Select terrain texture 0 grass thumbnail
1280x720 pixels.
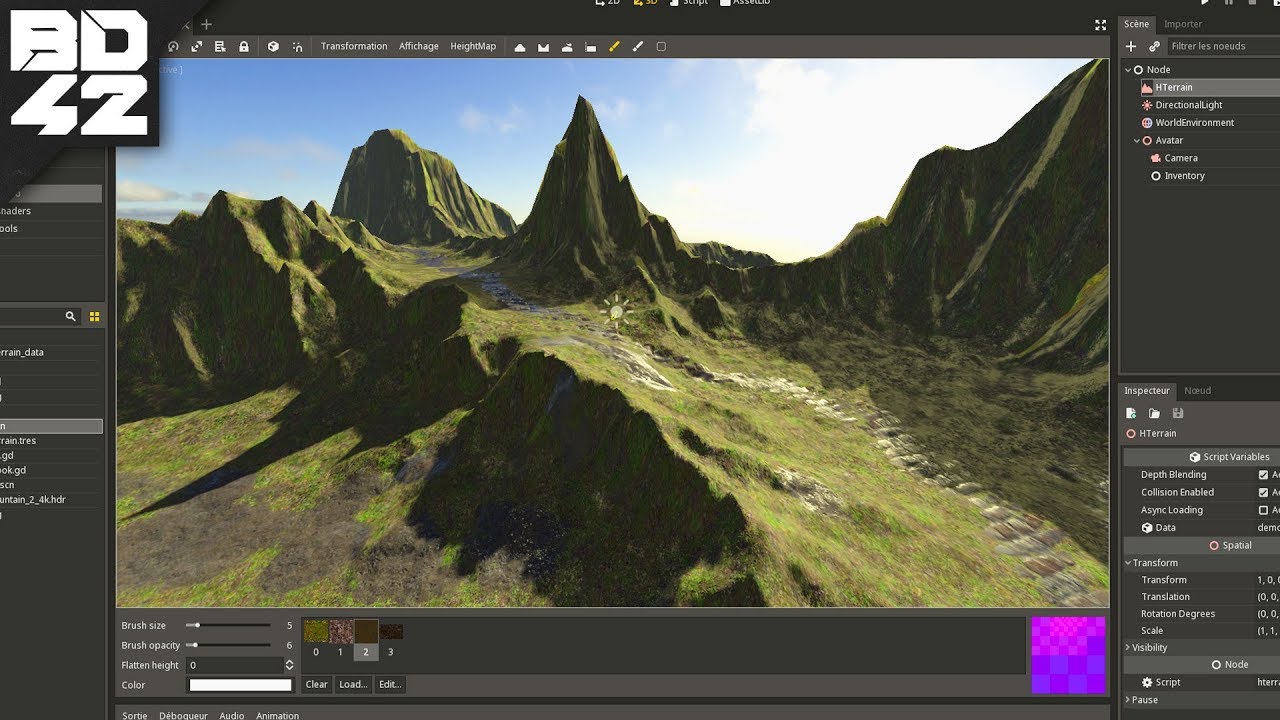[x=316, y=632]
